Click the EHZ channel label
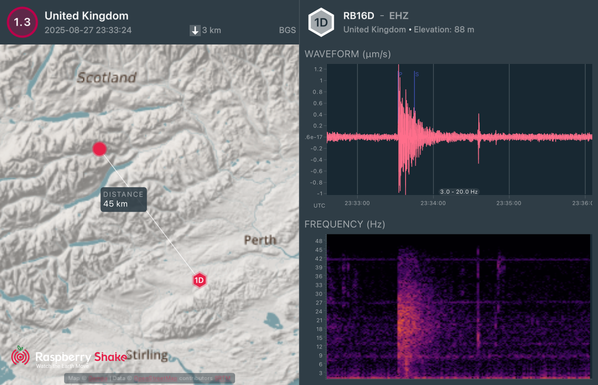Viewport: 598px width, 385px height. click(399, 16)
